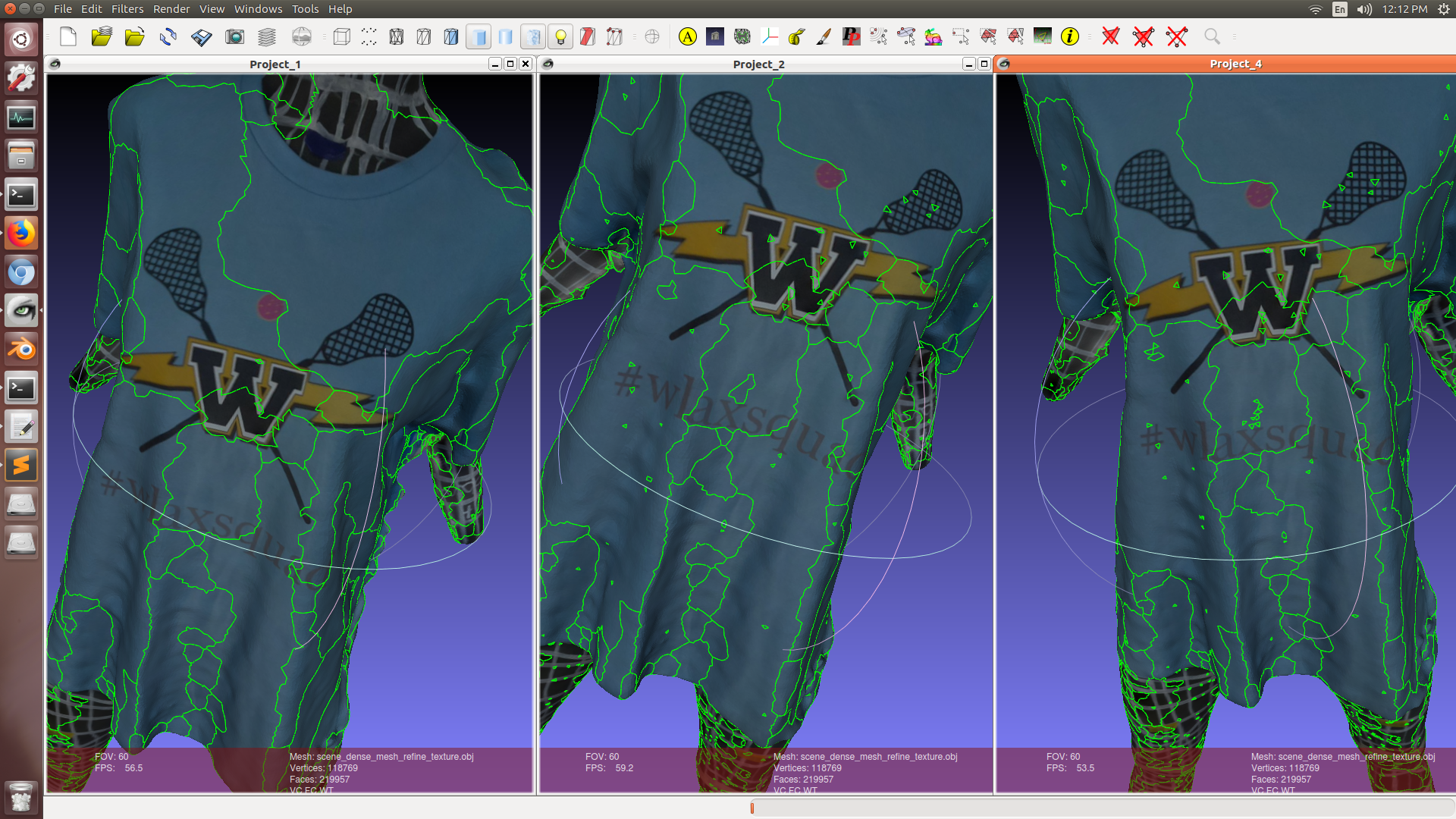Viewport: 1456px width, 819px height.
Task: Toggle the lightbulb Light on/off button
Action: click(x=560, y=36)
